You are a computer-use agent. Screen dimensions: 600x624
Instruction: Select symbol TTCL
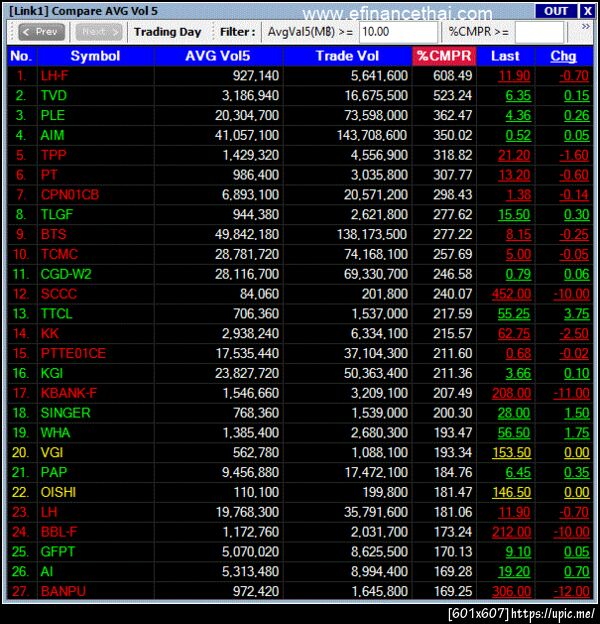coord(56,314)
